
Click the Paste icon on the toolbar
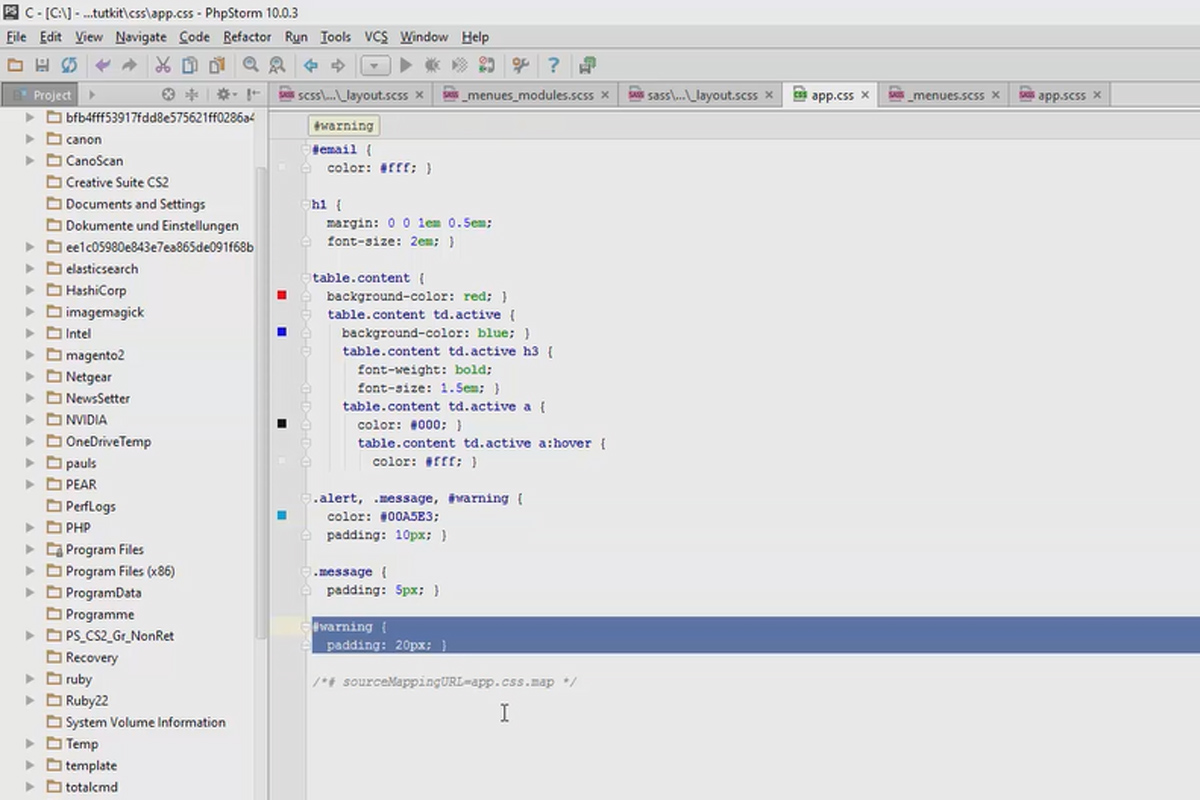click(x=216, y=64)
